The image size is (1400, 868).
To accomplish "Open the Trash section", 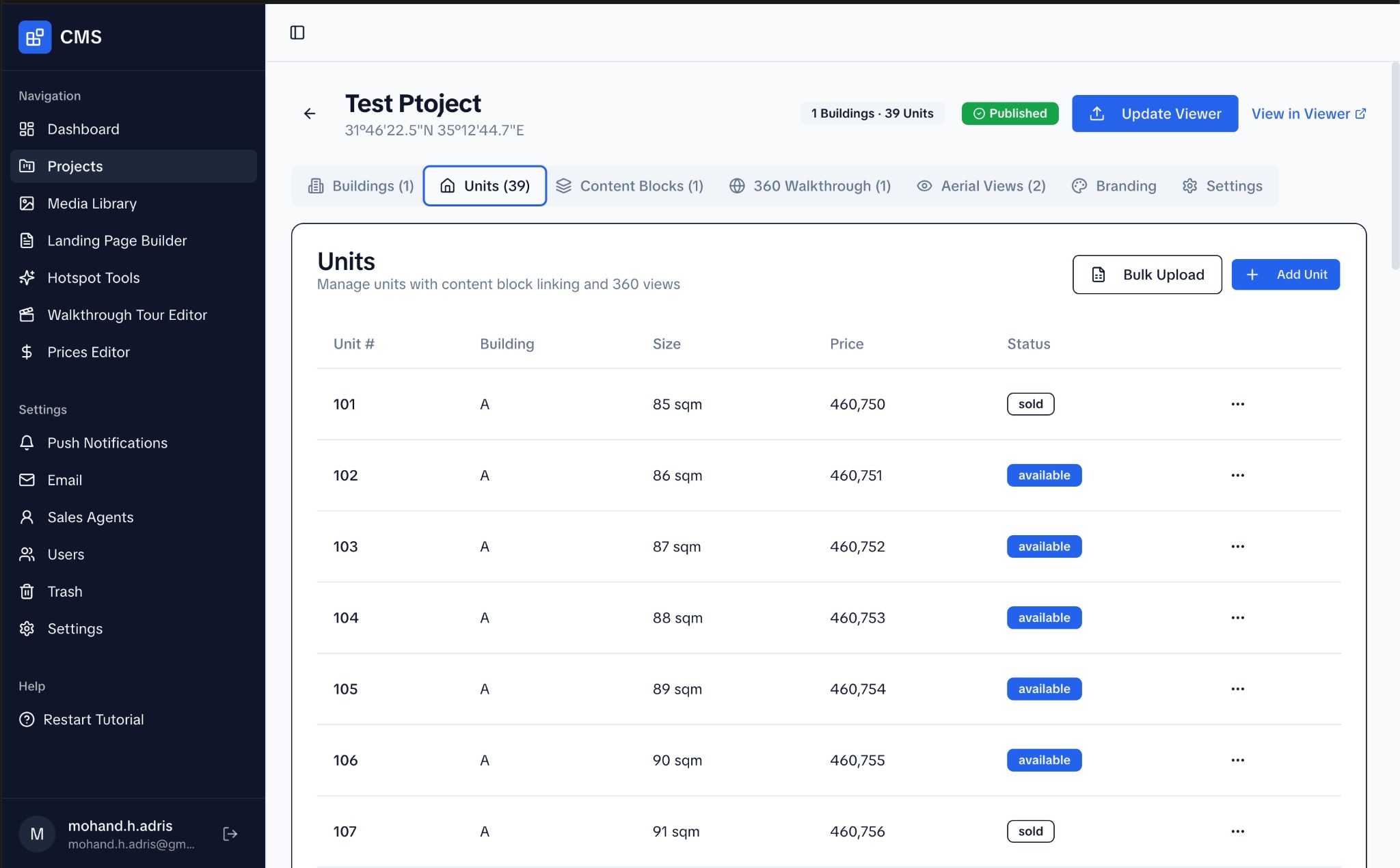I will 65,592.
